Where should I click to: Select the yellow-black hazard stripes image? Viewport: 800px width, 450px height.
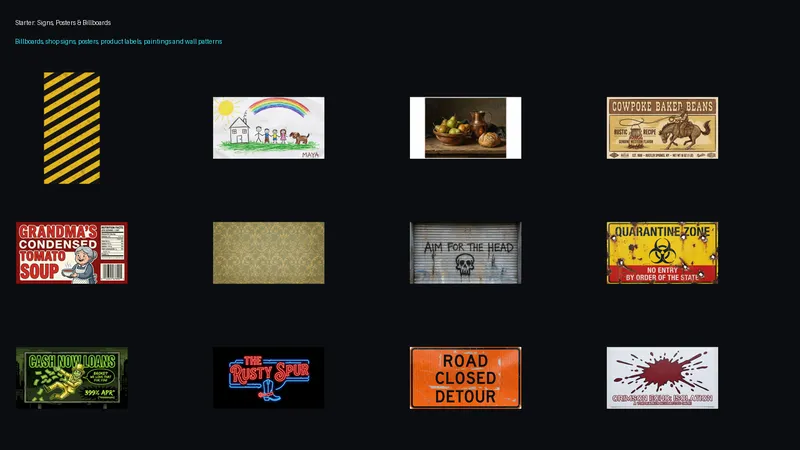(x=72, y=128)
